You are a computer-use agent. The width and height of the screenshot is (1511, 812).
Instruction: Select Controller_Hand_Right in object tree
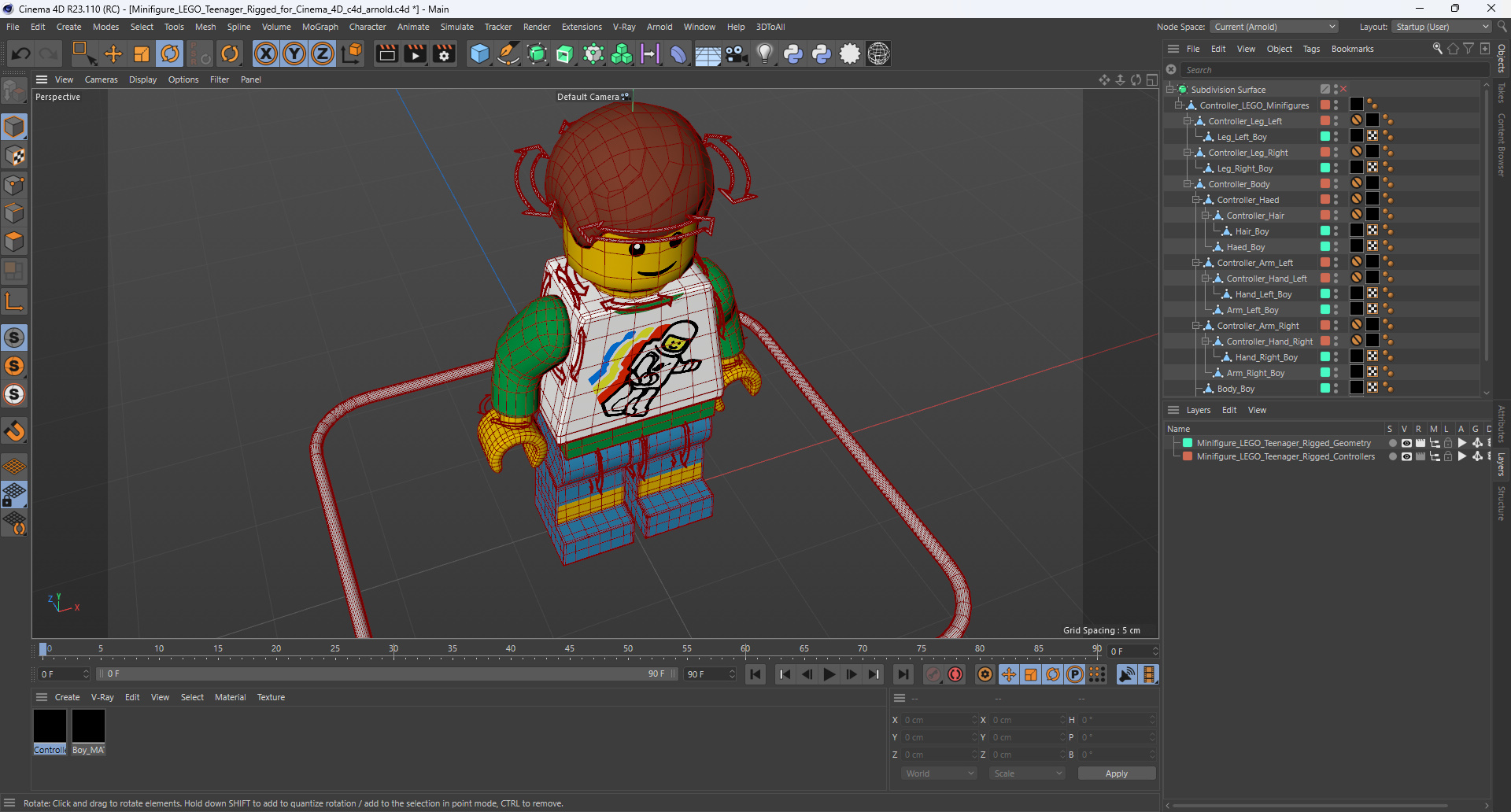pos(1269,341)
